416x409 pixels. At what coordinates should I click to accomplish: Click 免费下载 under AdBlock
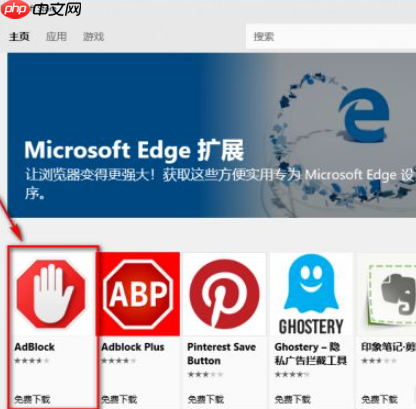coord(32,399)
